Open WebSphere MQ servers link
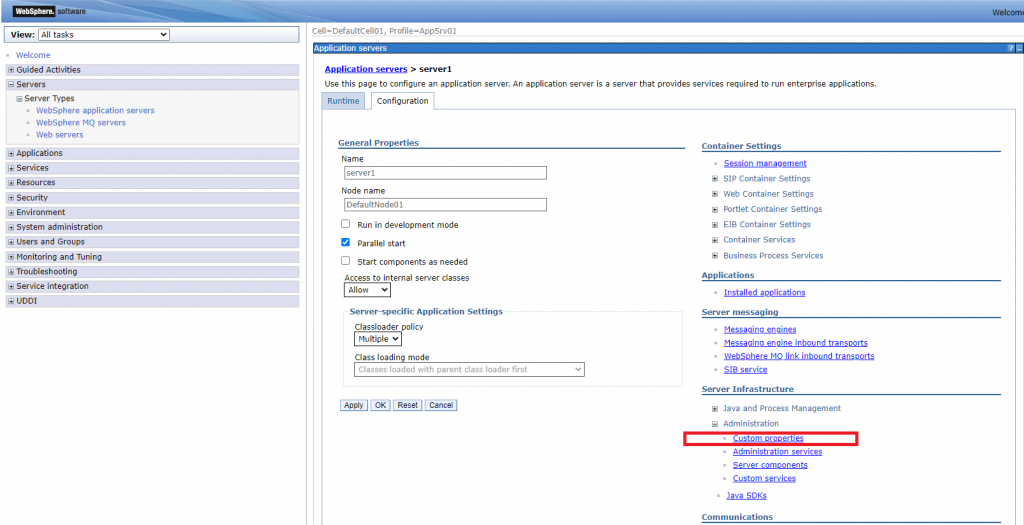Screen dimensions: 1024x525 pyautogui.click(x=81, y=122)
